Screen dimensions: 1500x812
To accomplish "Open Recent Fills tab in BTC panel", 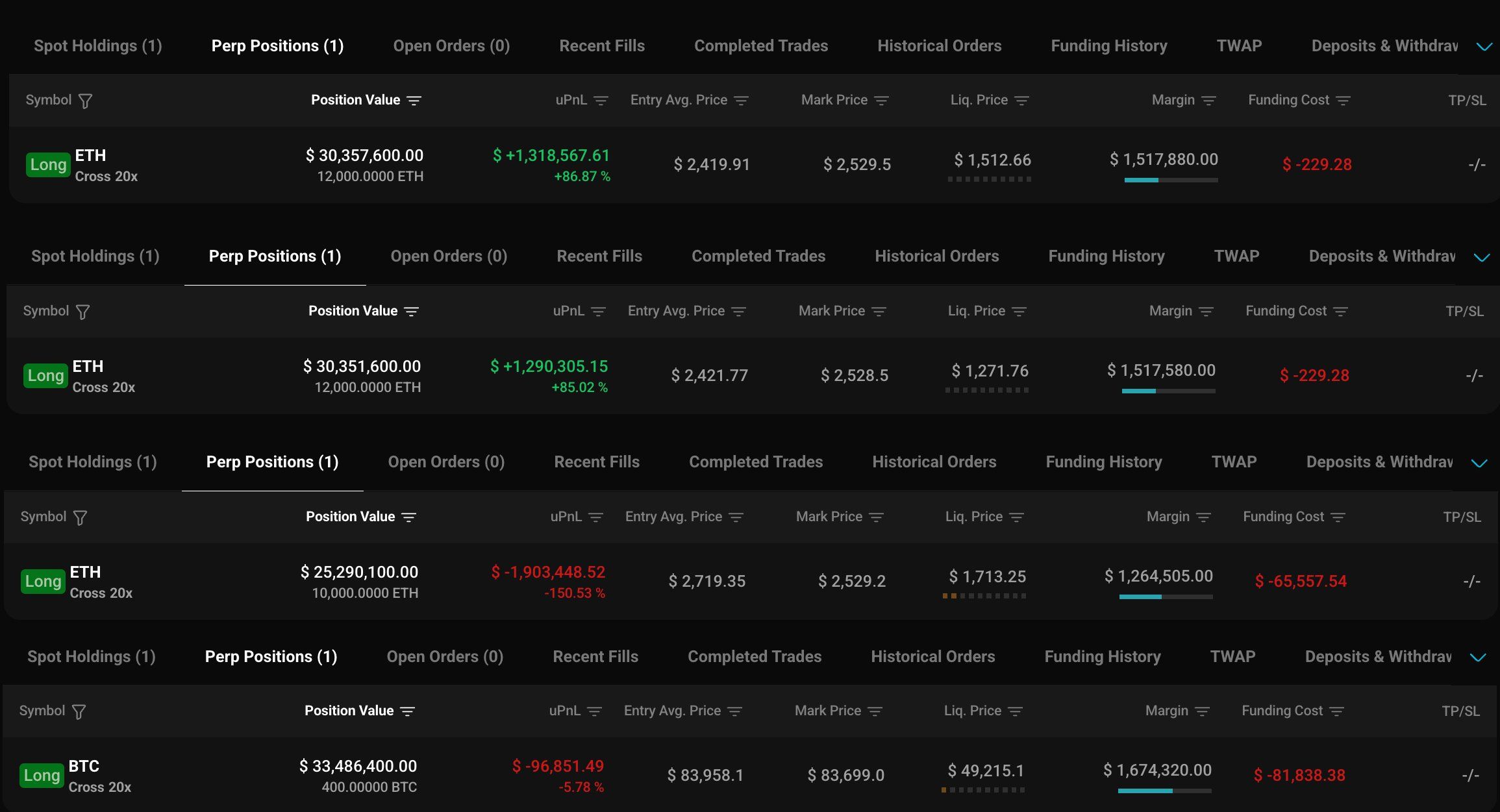I will (x=595, y=657).
